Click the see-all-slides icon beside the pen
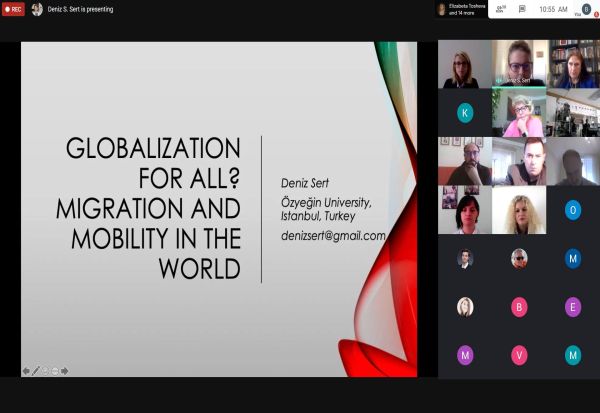This screenshot has width=600, height=413. [x=45, y=370]
